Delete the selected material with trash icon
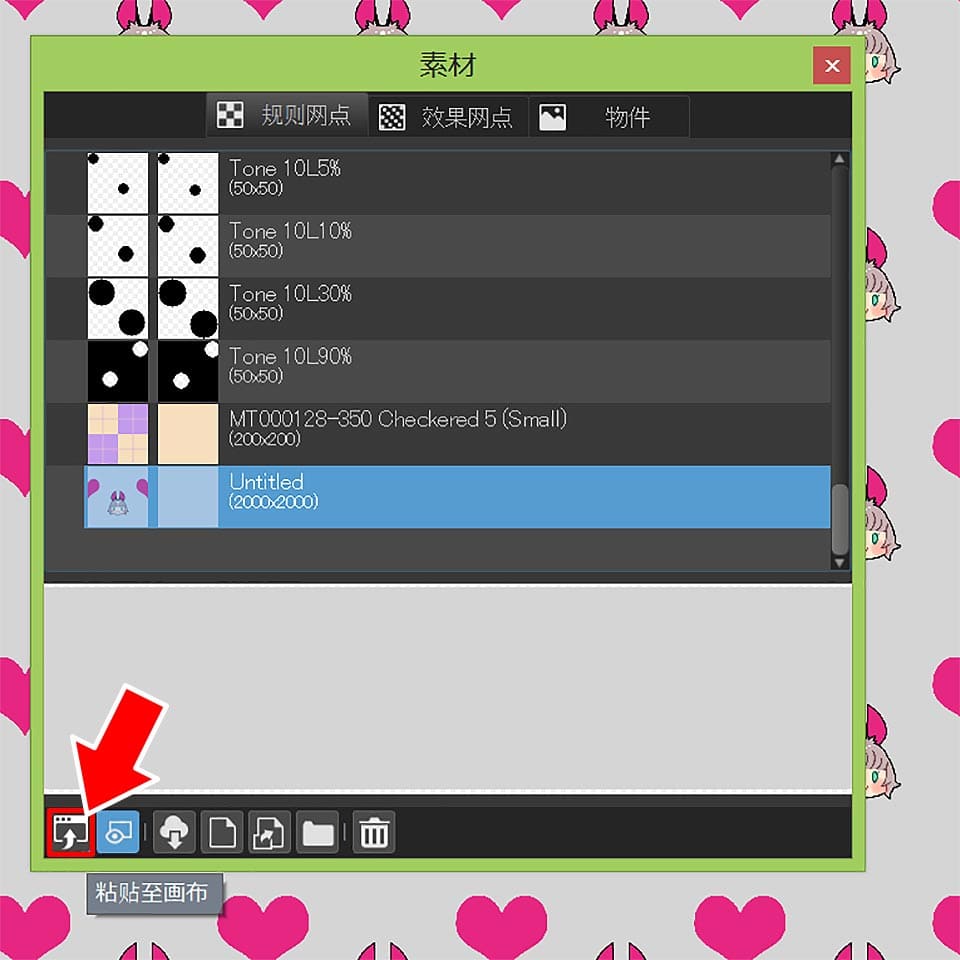Viewport: 960px width, 960px height. coord(374,832)
